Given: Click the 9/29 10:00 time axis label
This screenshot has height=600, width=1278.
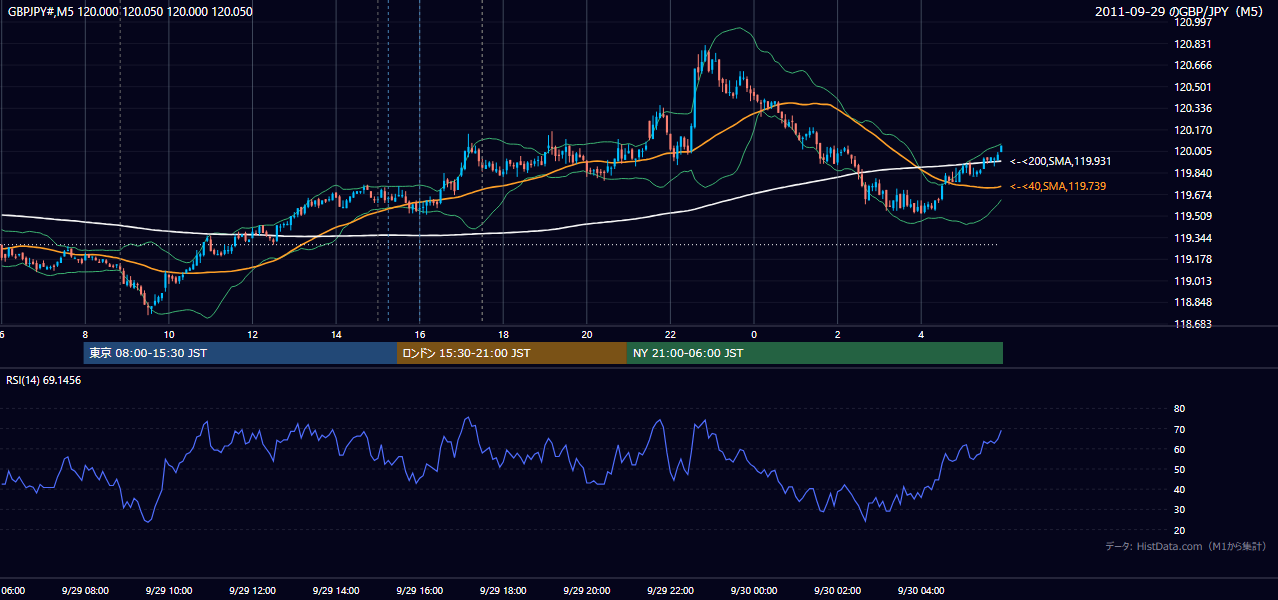Looking at the screenshot, I should coord(168,591).
